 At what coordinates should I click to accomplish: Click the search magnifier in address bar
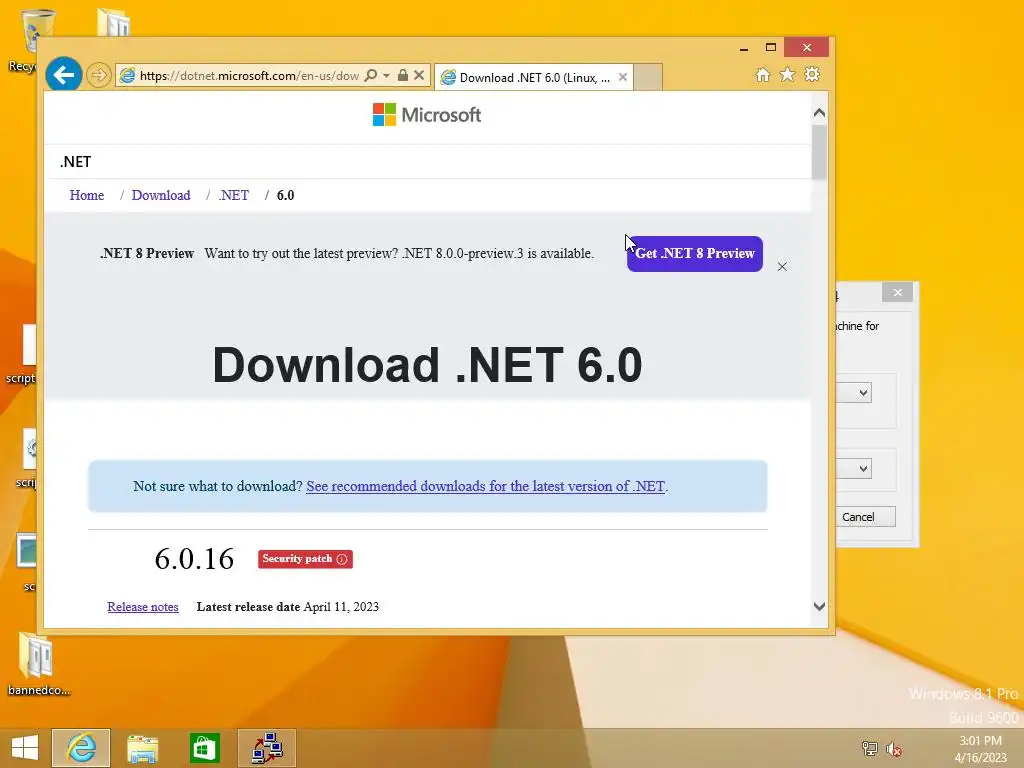(370, 75)
